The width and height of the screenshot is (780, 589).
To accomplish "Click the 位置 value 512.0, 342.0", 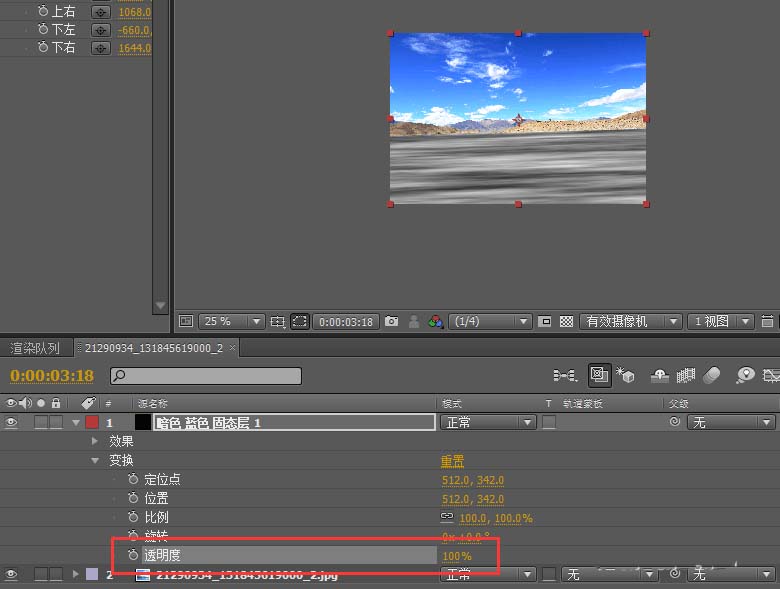I will [473, 499].
